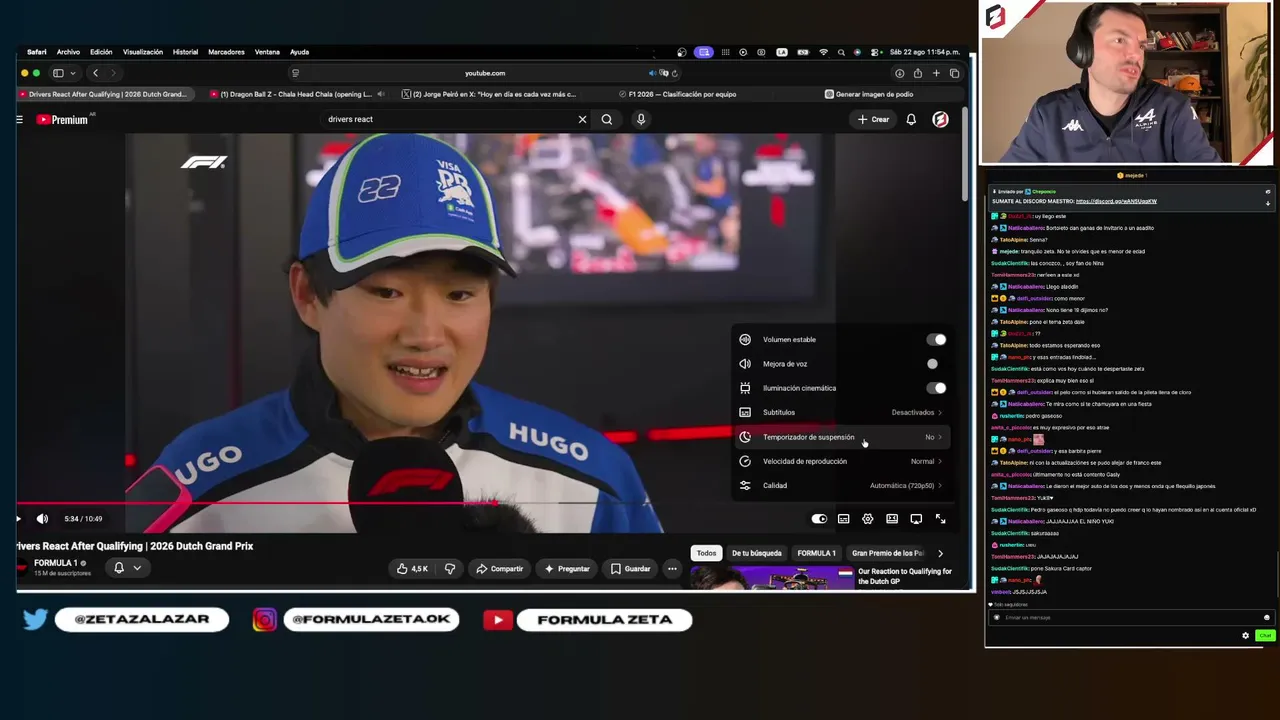Image resolution: width=1280 pixels, height=720 pixels.
Task: Open the Archivo menu
Action: pos(68,52)
